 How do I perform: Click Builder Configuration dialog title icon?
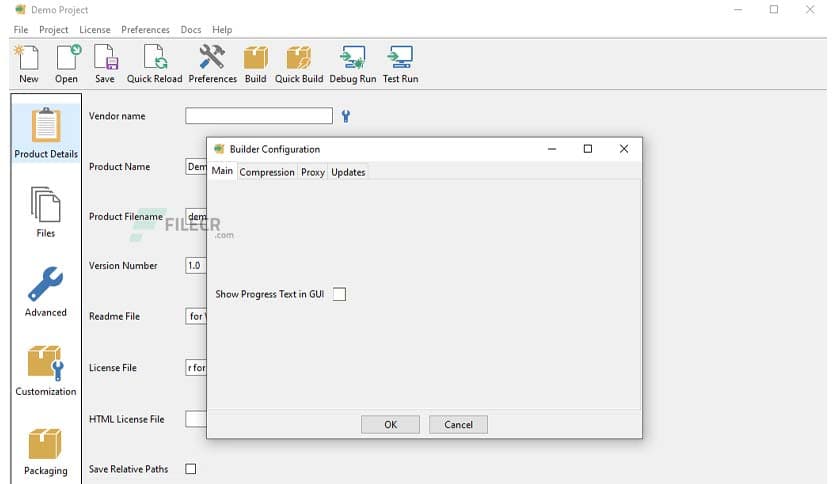(219, 149)
